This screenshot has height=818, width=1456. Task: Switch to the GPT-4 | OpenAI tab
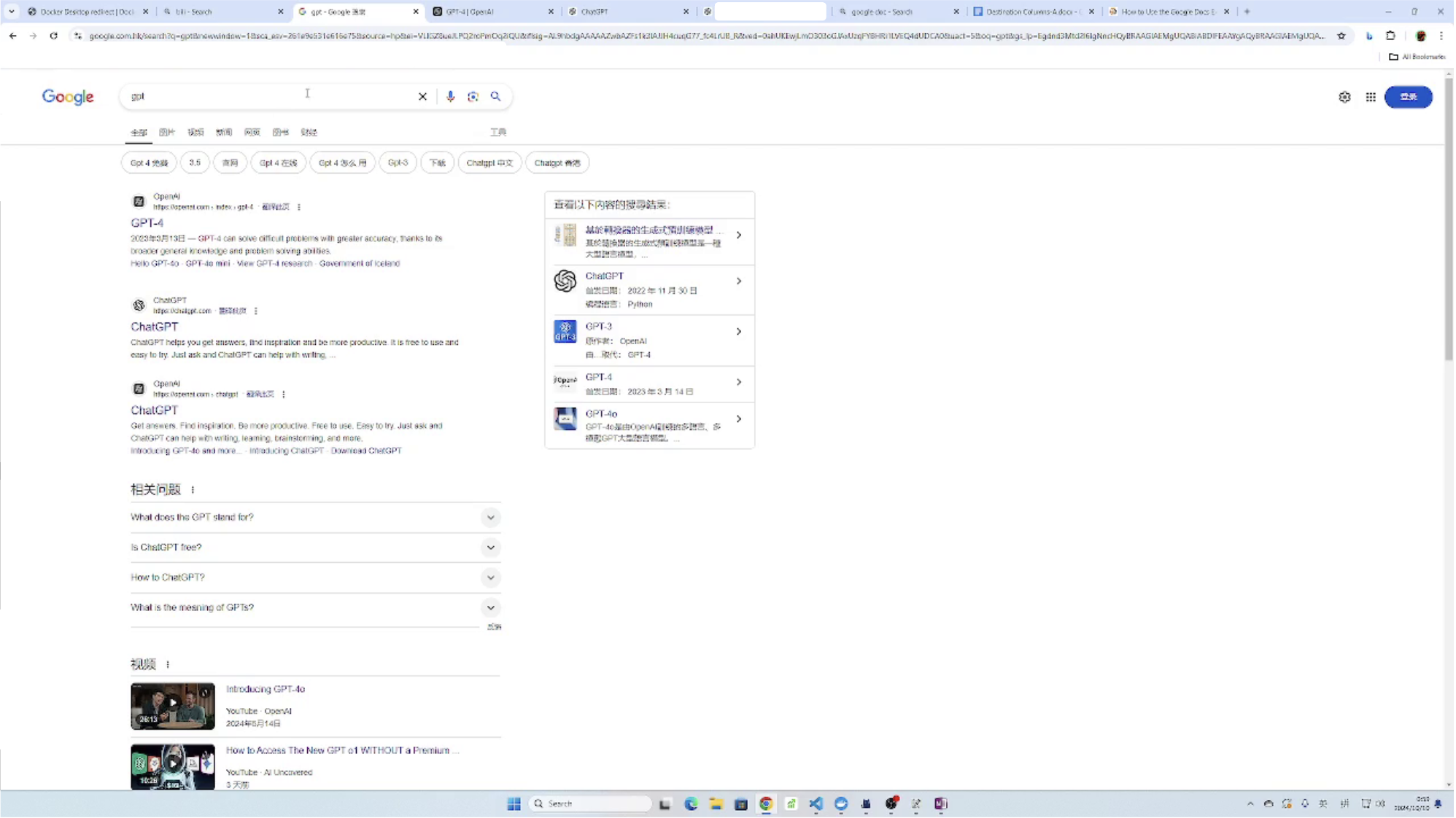click(485, 12)
